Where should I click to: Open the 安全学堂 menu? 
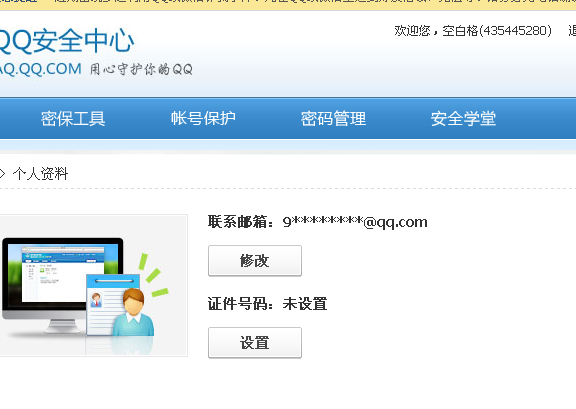(463, 118)
